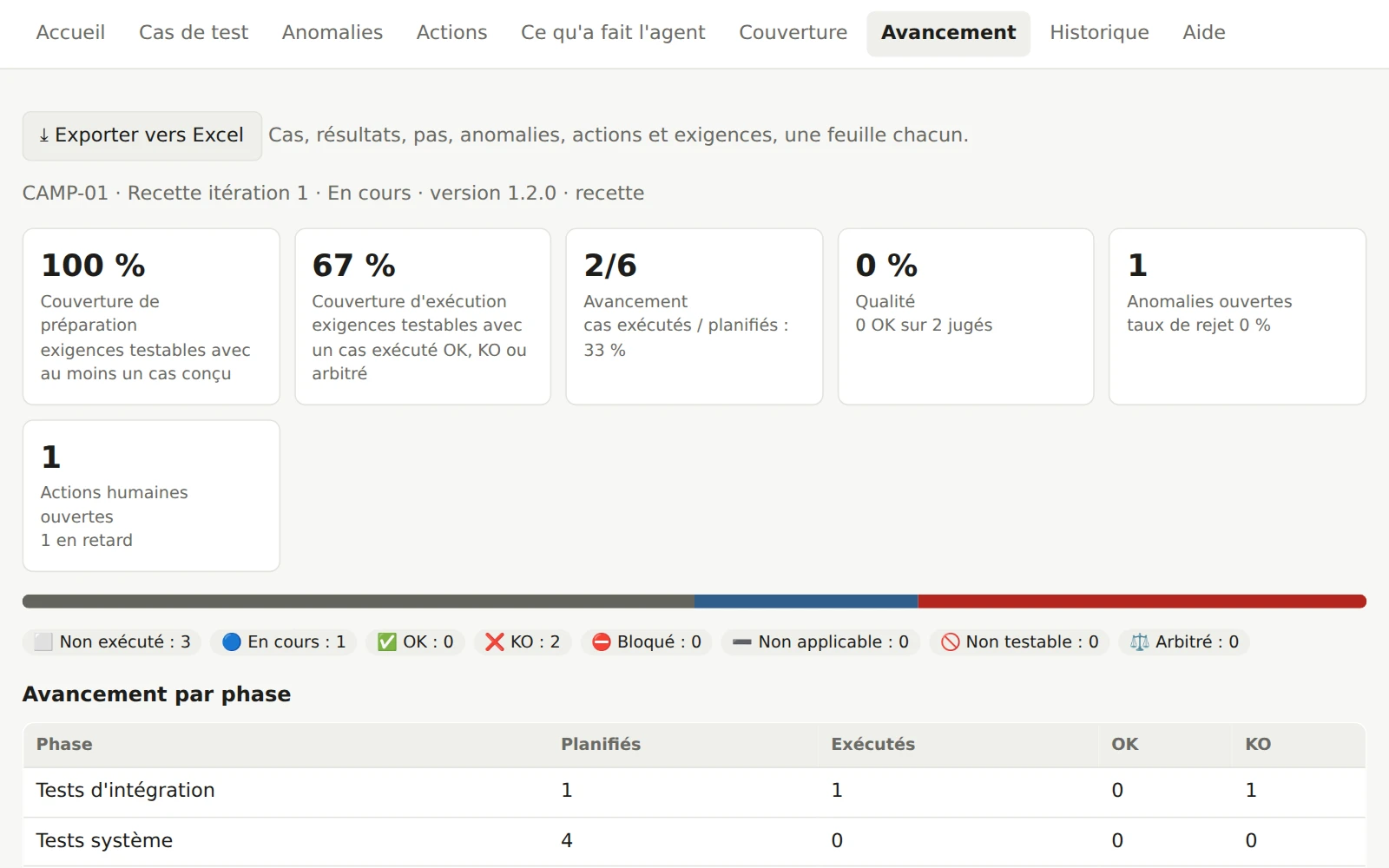Click the Actions humaines ouvertes card

point(151,496)
